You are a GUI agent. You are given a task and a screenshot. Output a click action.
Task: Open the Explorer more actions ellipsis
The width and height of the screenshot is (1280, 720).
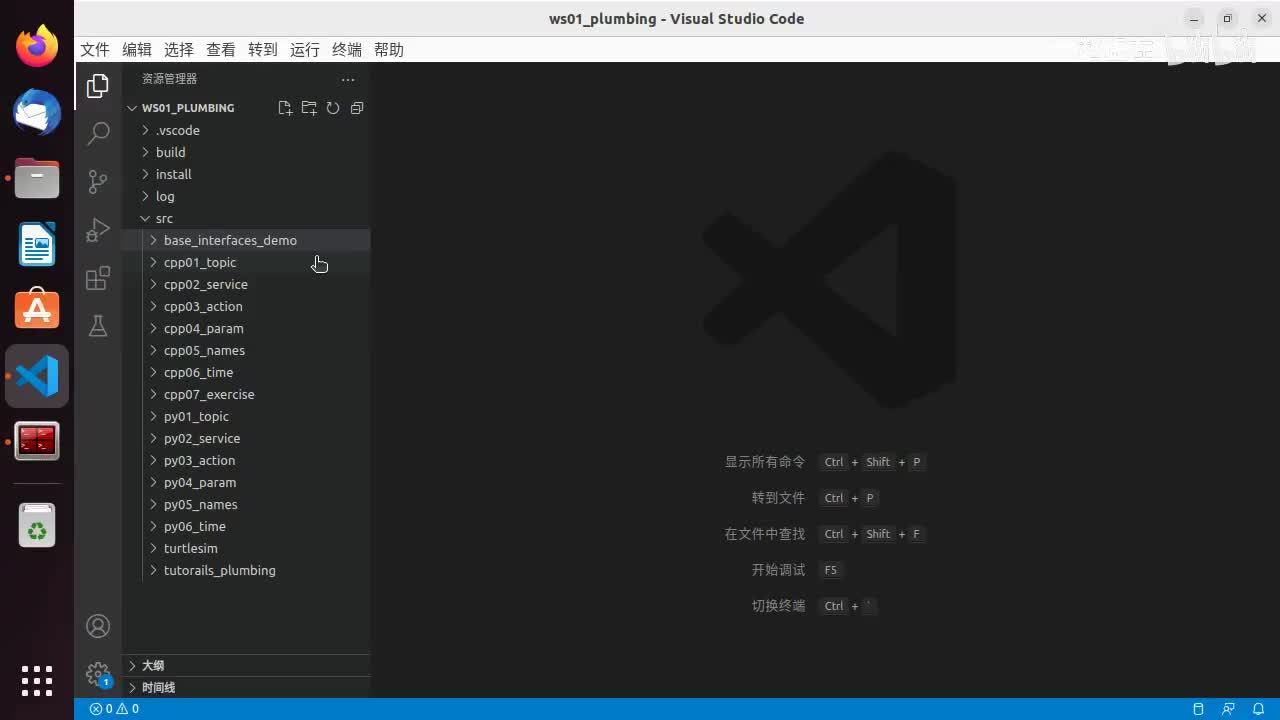point(348,79)
